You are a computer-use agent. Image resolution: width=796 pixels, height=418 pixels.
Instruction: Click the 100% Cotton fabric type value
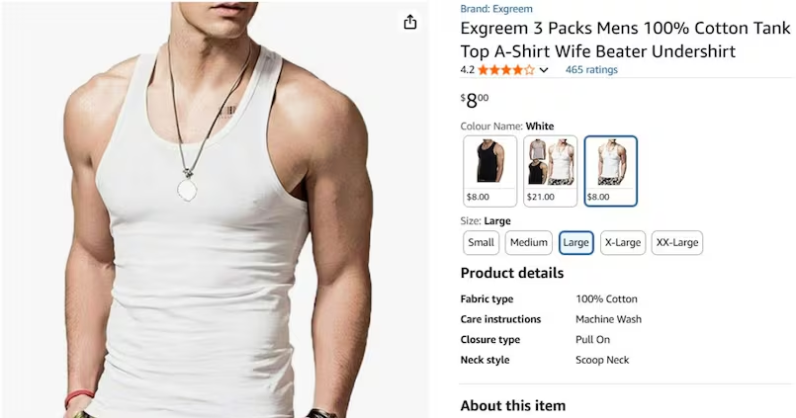(x=606, y=299)
